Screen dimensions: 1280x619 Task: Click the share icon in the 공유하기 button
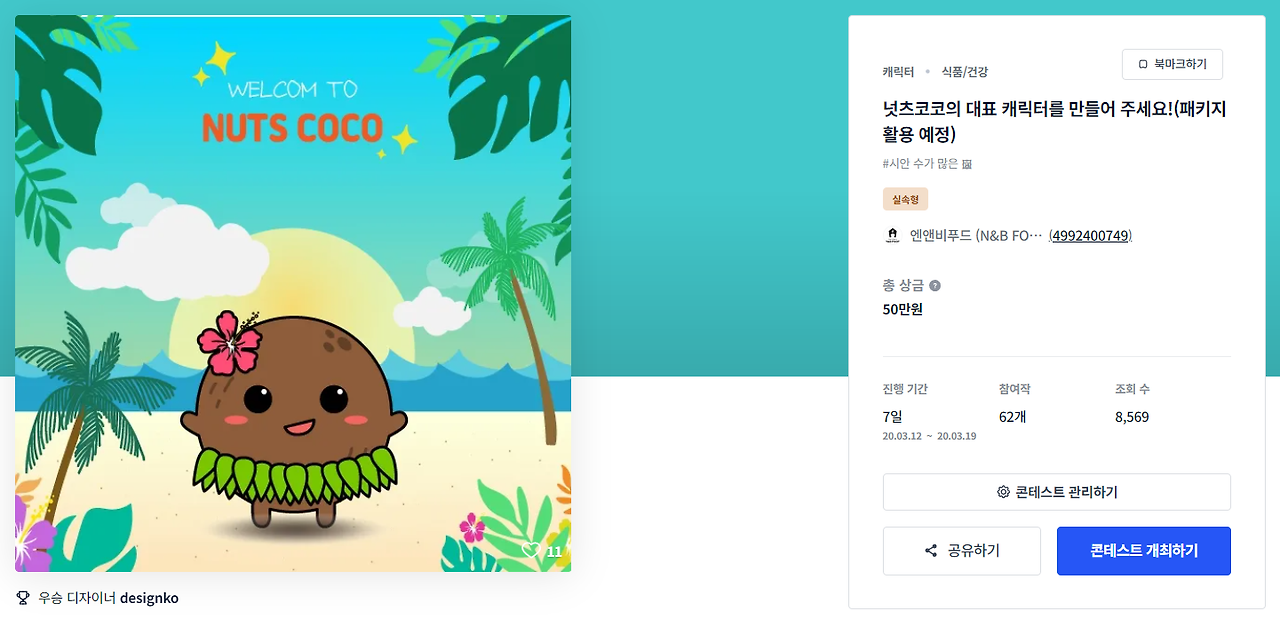pyautogui.click(x=931, y=551)
